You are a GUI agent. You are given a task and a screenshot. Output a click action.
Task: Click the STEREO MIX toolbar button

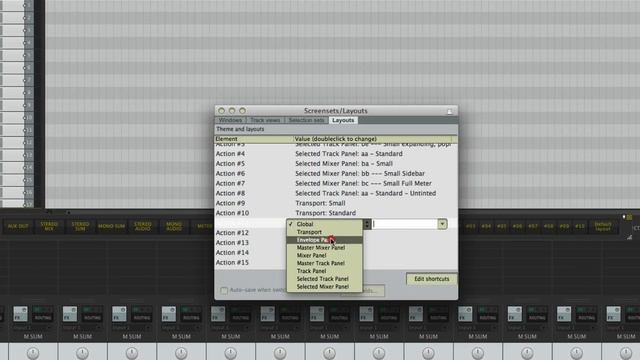(49, 226)
